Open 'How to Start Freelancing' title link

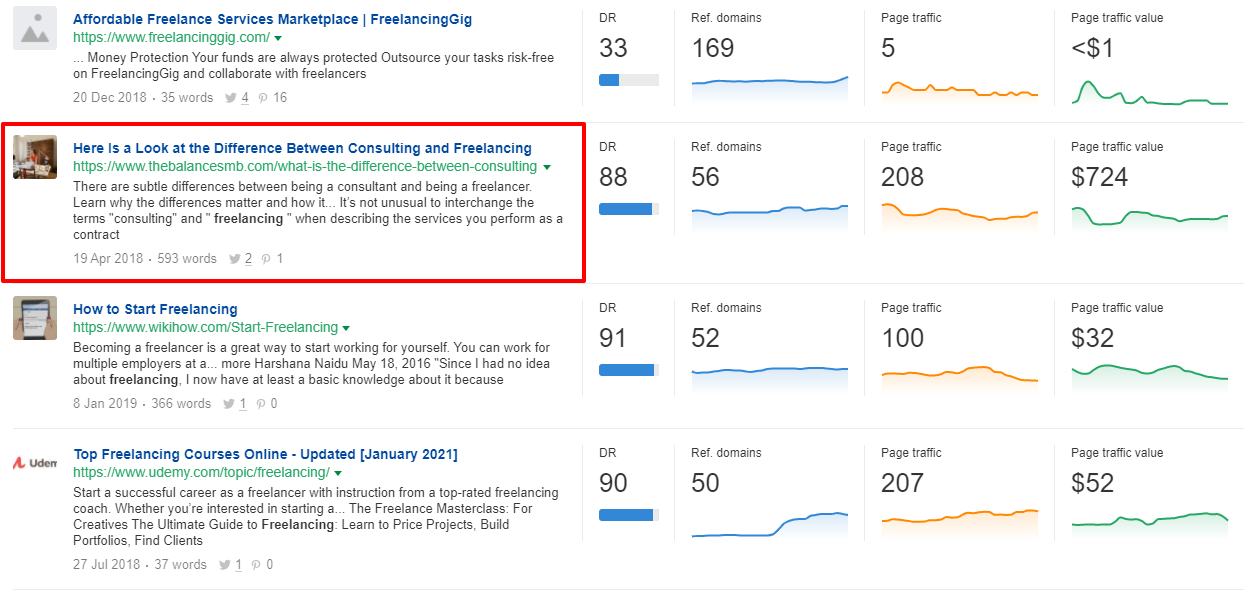tap(155, 309)
